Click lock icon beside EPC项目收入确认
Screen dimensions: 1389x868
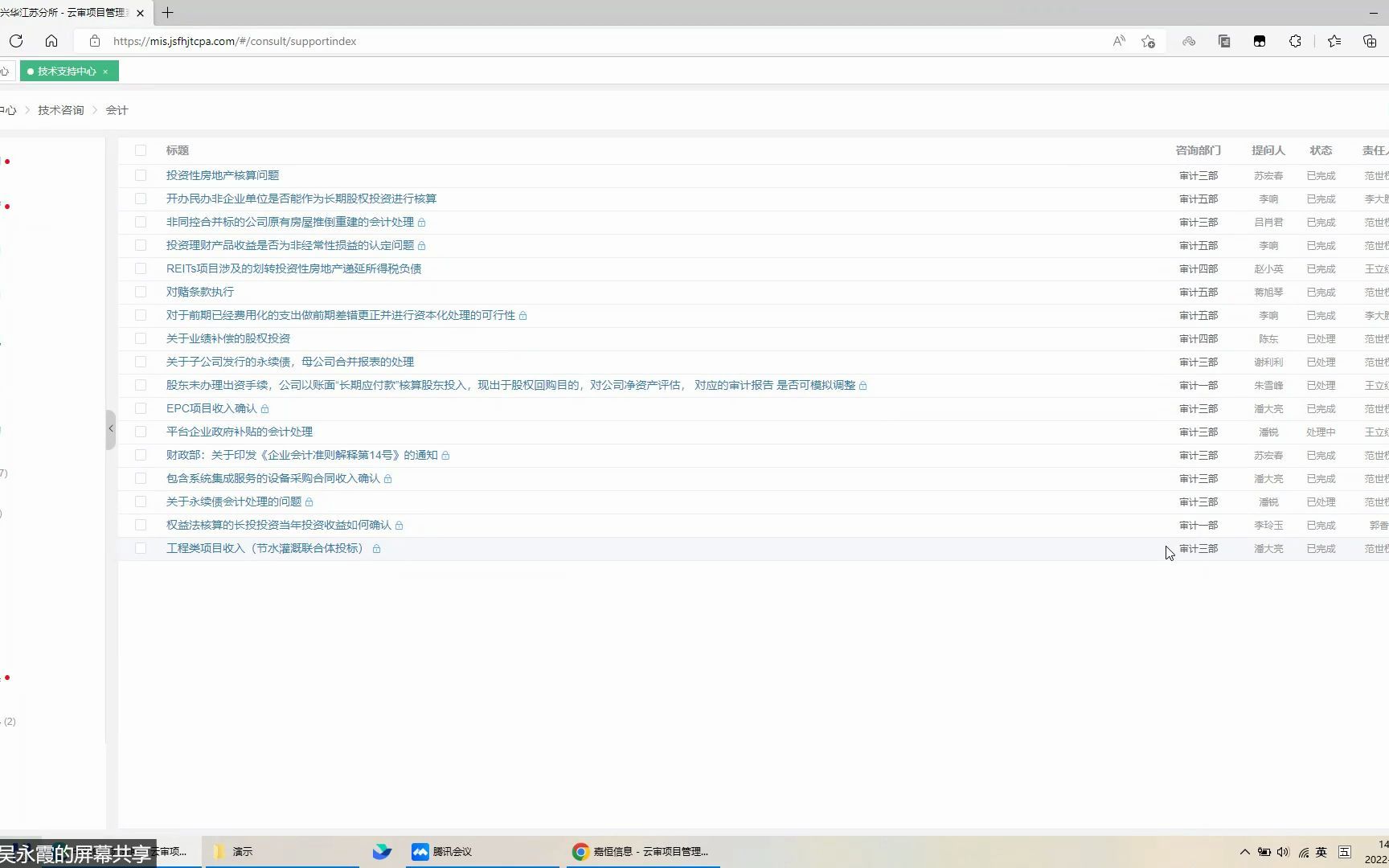pos(264,409)
